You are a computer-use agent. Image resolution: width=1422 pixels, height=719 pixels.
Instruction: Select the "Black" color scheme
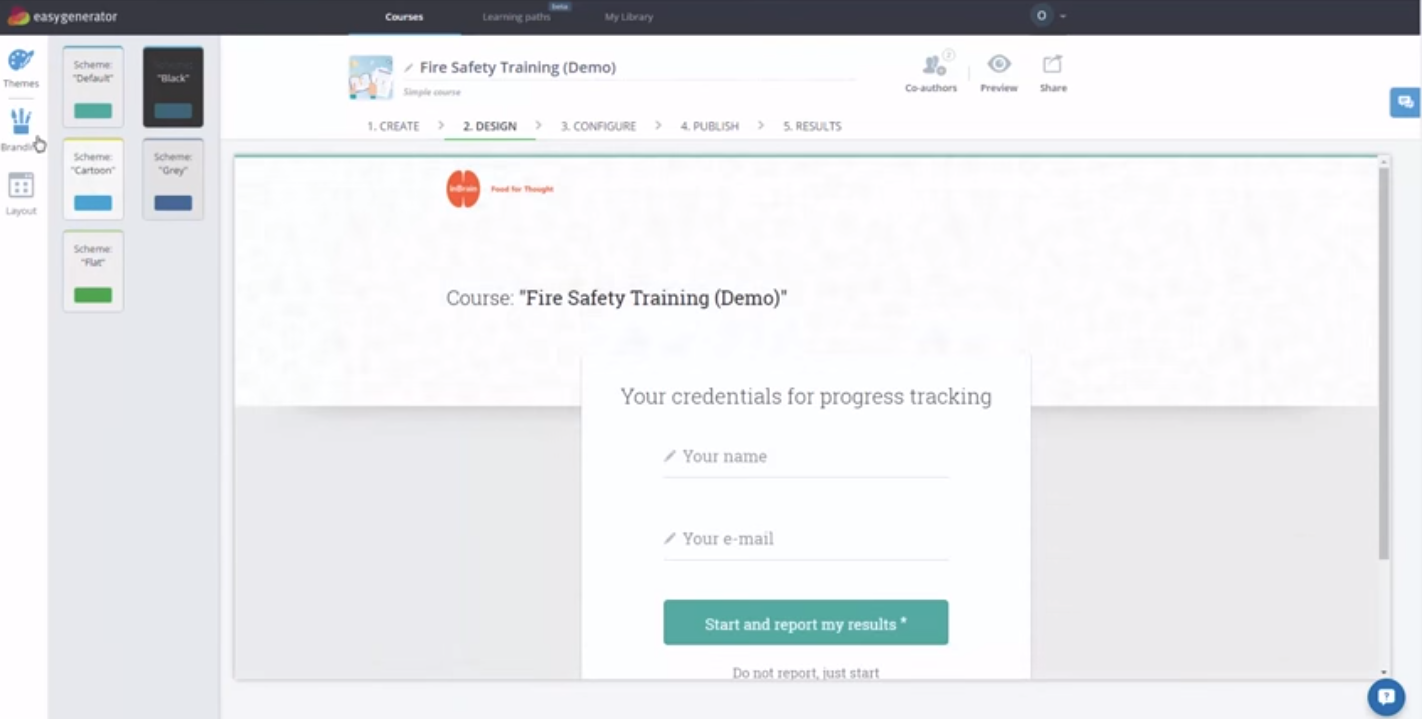[x=173, y=87]
